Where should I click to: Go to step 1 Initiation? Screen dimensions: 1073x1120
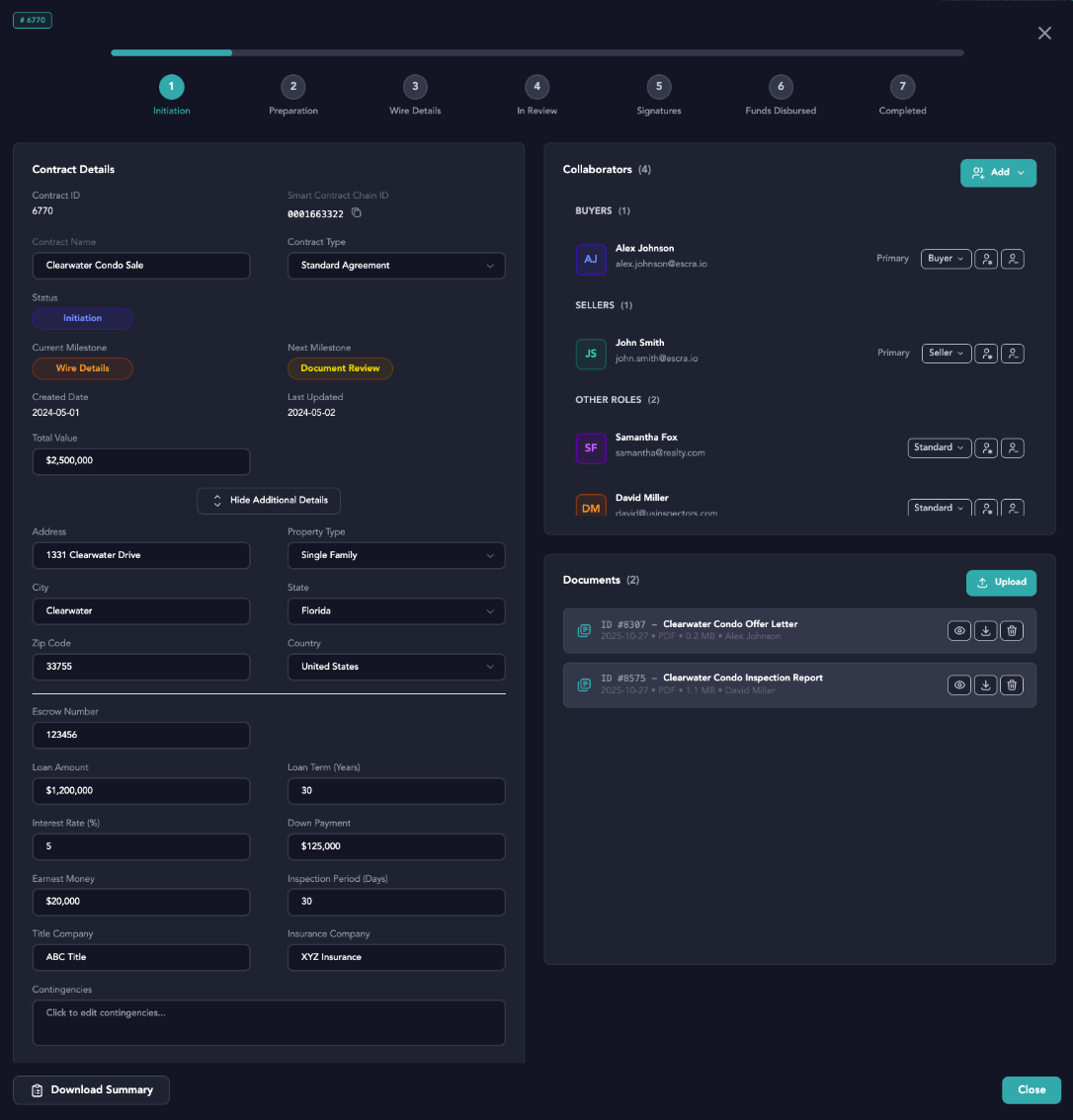[172, 87]
